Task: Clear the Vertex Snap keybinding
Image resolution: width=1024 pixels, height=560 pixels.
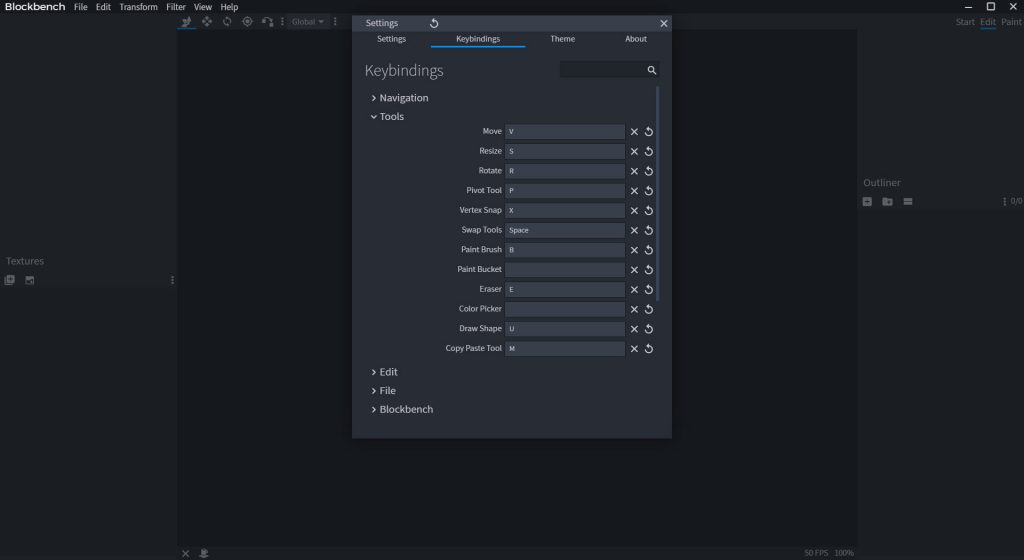Action: (x=634, y=211)
